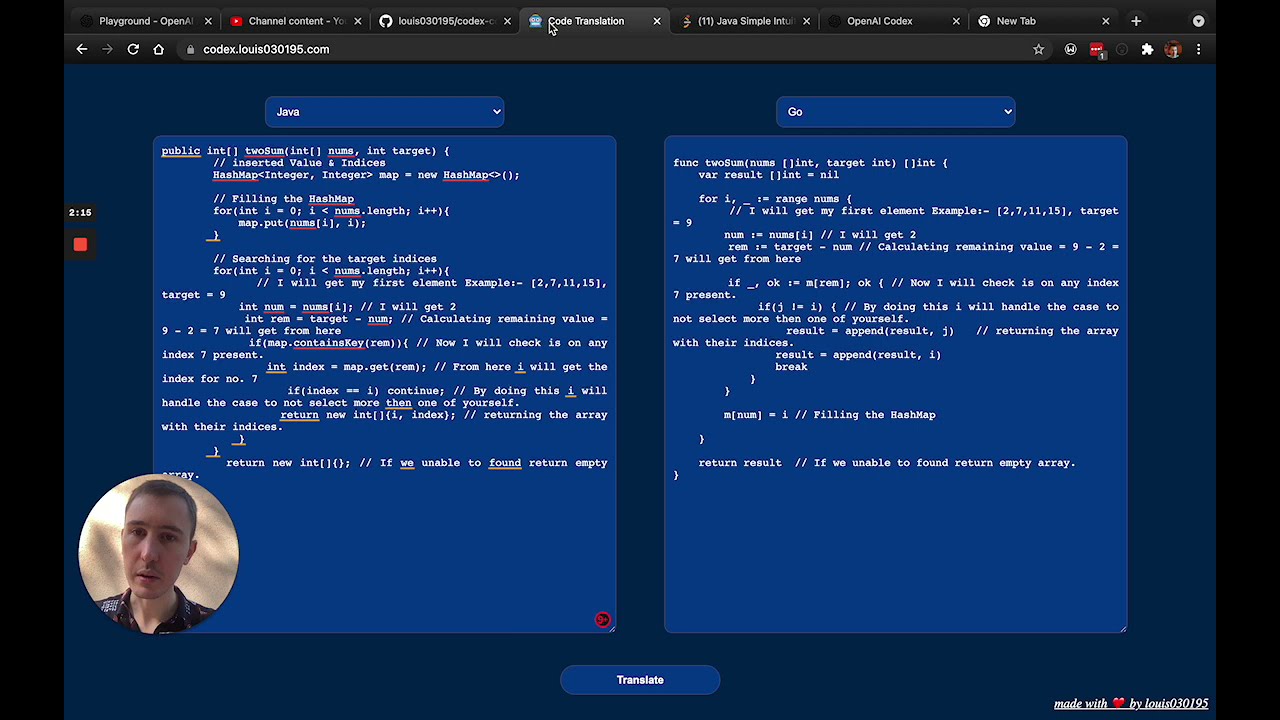Screen dimensions: 1280x720
Task: Switch to the Channel content YouTube tab
Action: (290, 20)
